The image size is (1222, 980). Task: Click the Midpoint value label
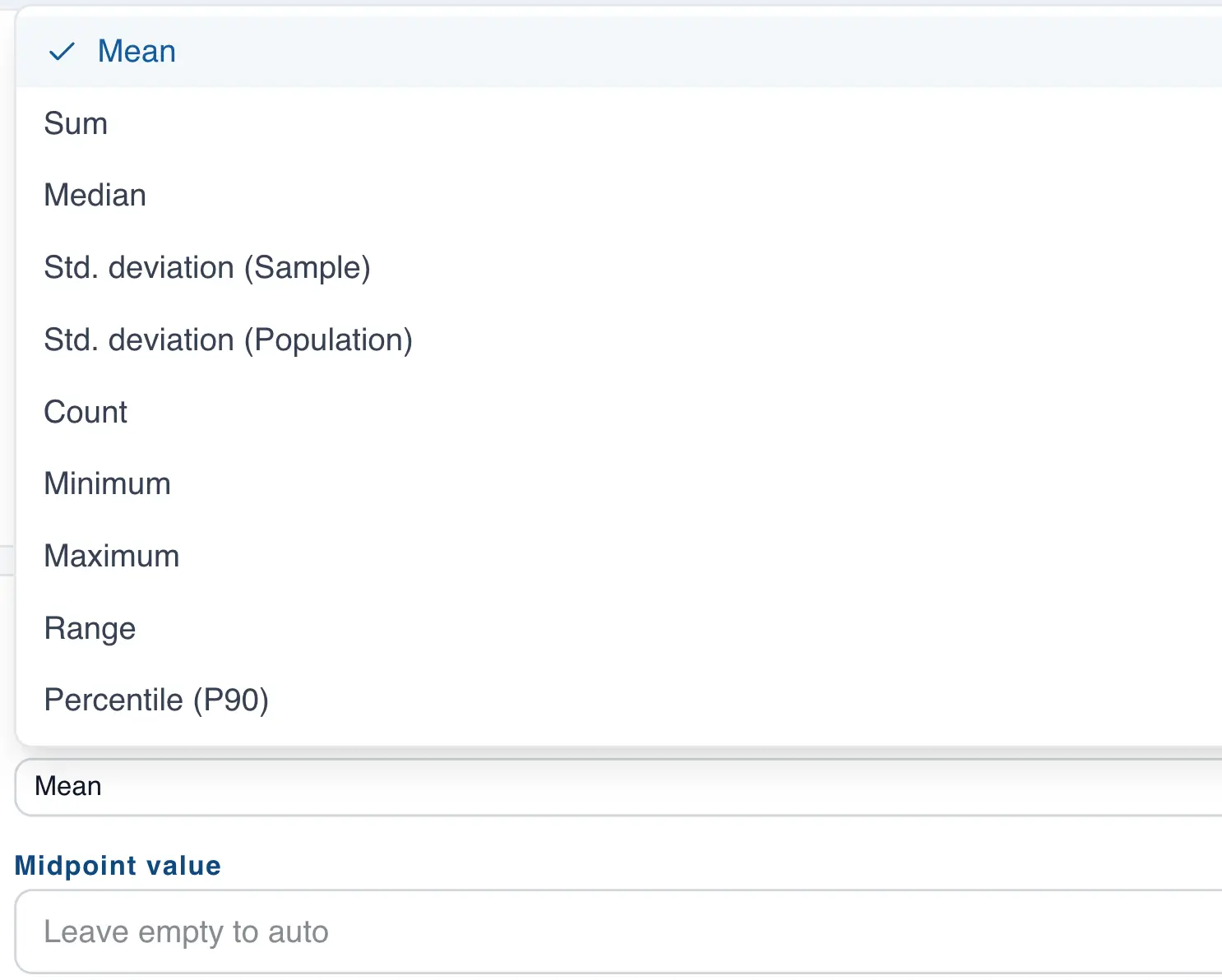[117, 865]
